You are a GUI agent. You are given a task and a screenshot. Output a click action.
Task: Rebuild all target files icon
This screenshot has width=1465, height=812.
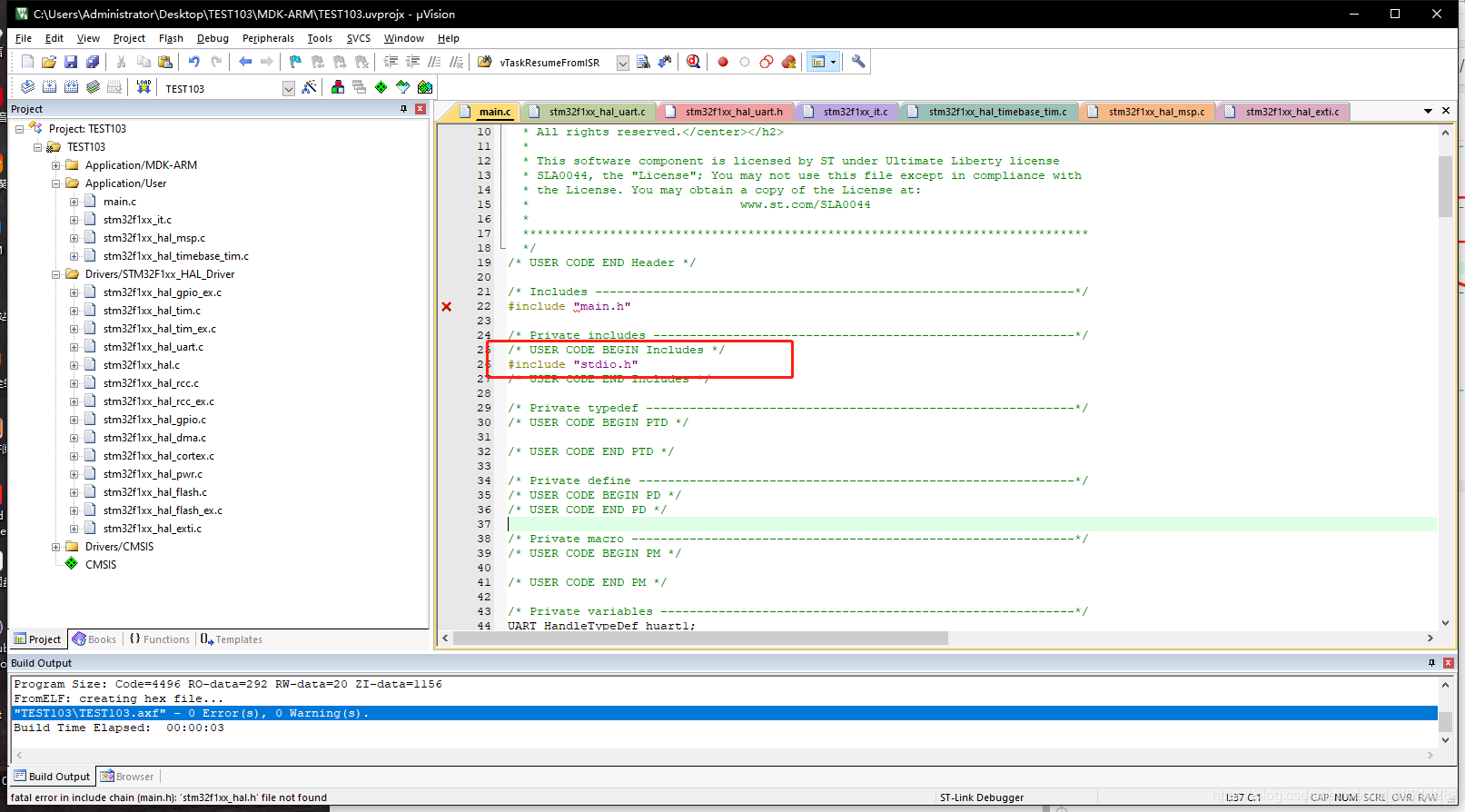coord(71,87)
